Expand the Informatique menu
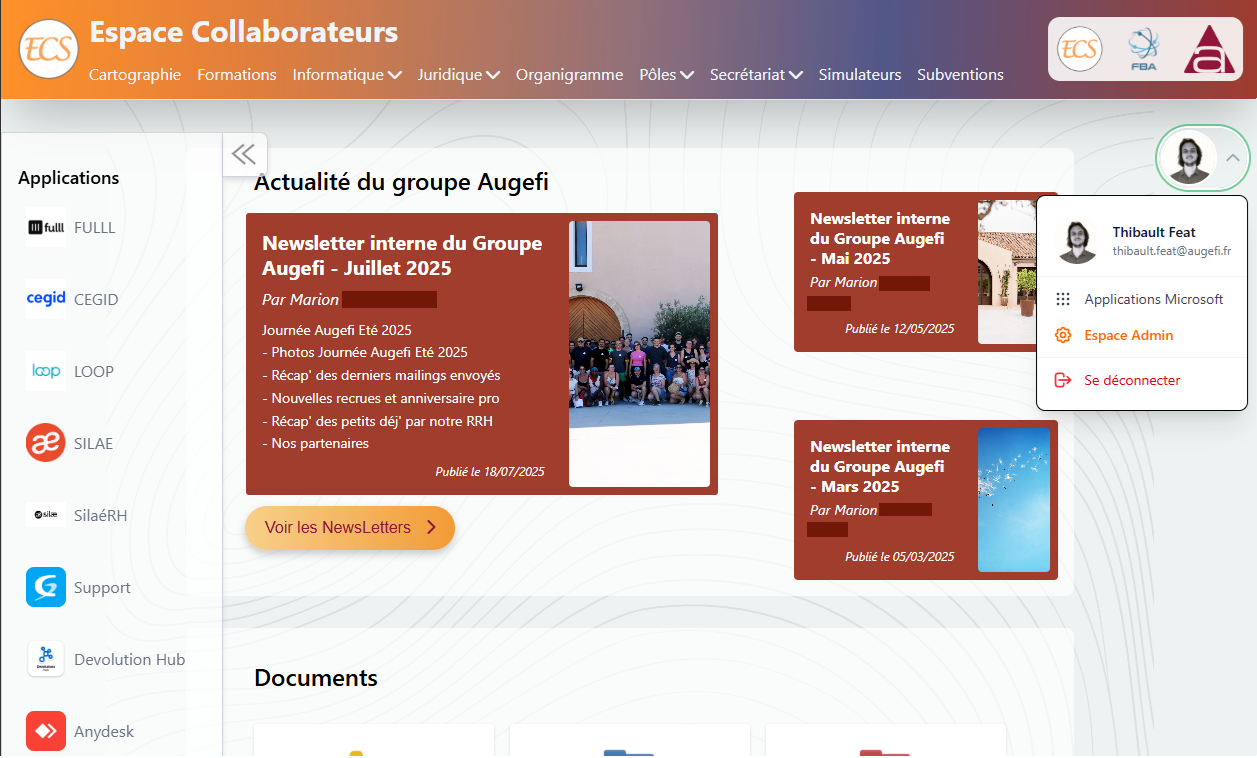 tap(346, 74)
